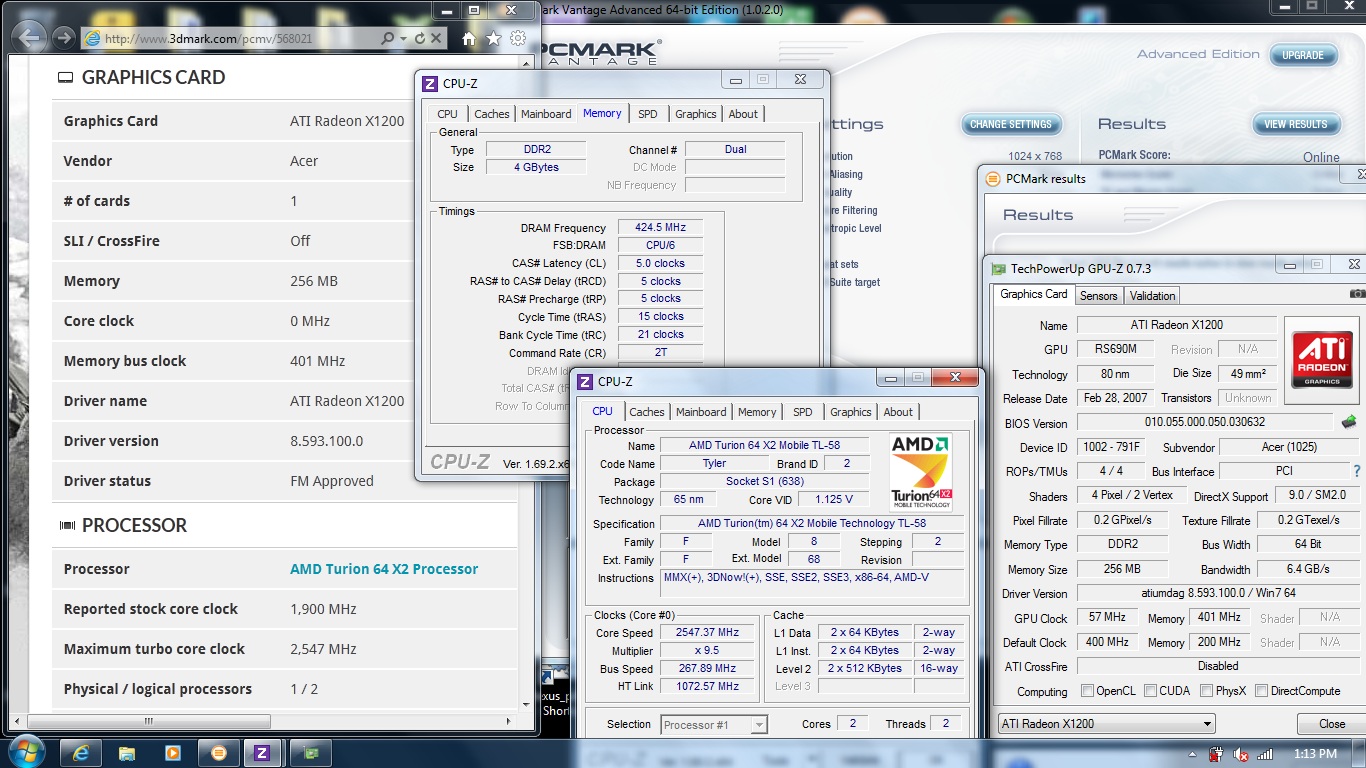Open Windows Media Player taskbar icon
The height and width of the screenshot is (768, 1366).
173,752
